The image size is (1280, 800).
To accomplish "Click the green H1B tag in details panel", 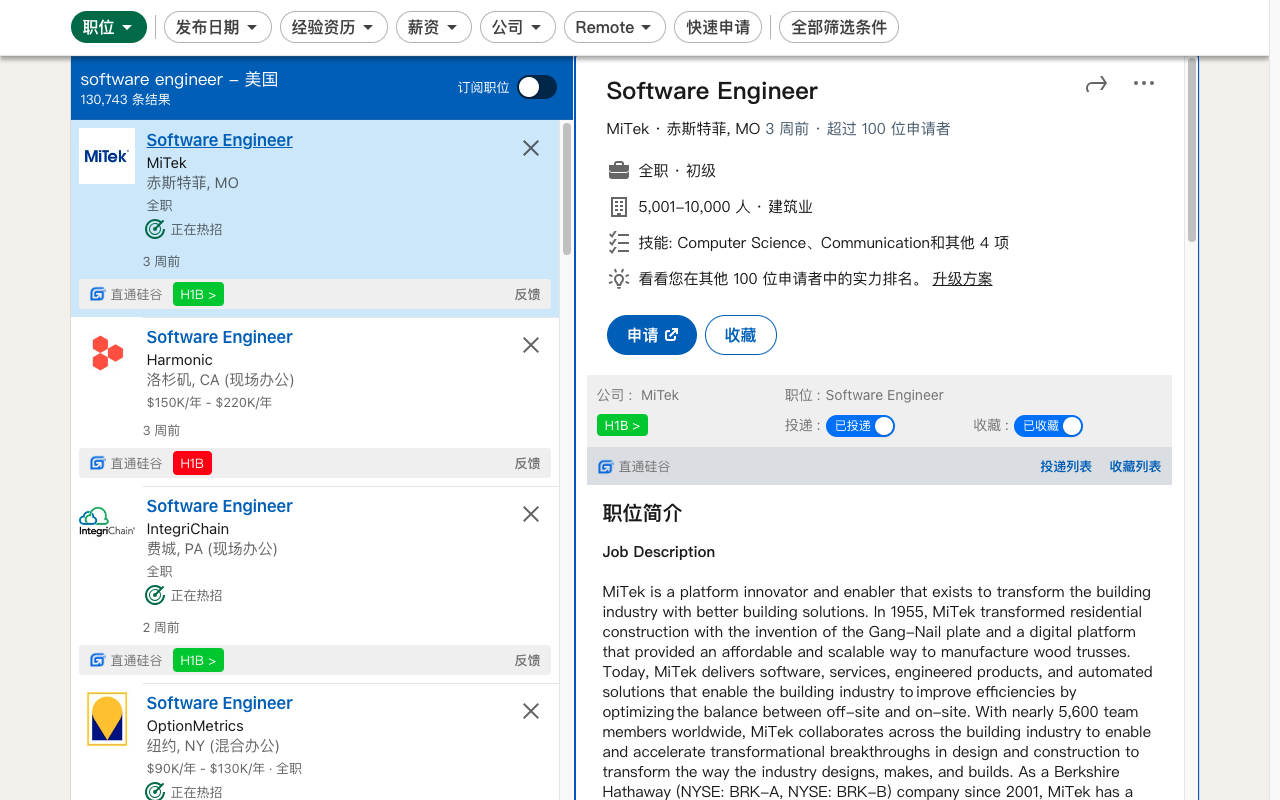I will tap(622, 426).
